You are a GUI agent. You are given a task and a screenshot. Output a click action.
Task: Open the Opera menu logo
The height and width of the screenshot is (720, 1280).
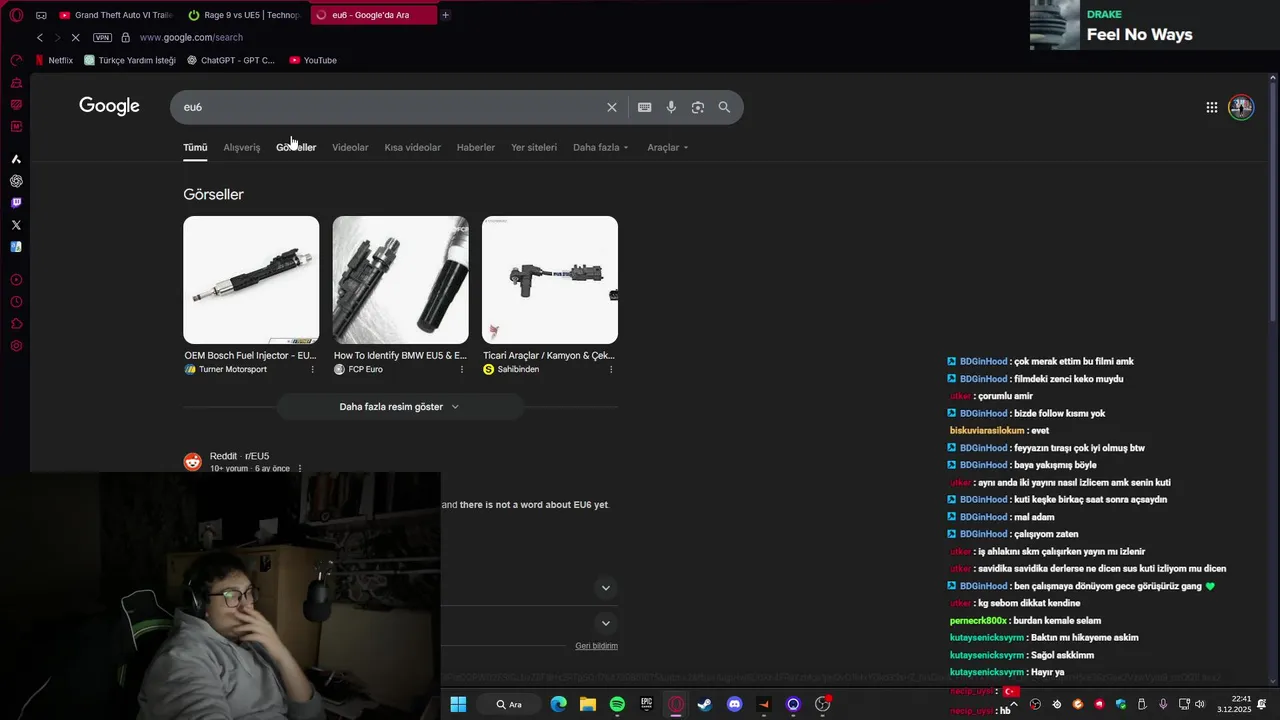(x=16, y=15)
